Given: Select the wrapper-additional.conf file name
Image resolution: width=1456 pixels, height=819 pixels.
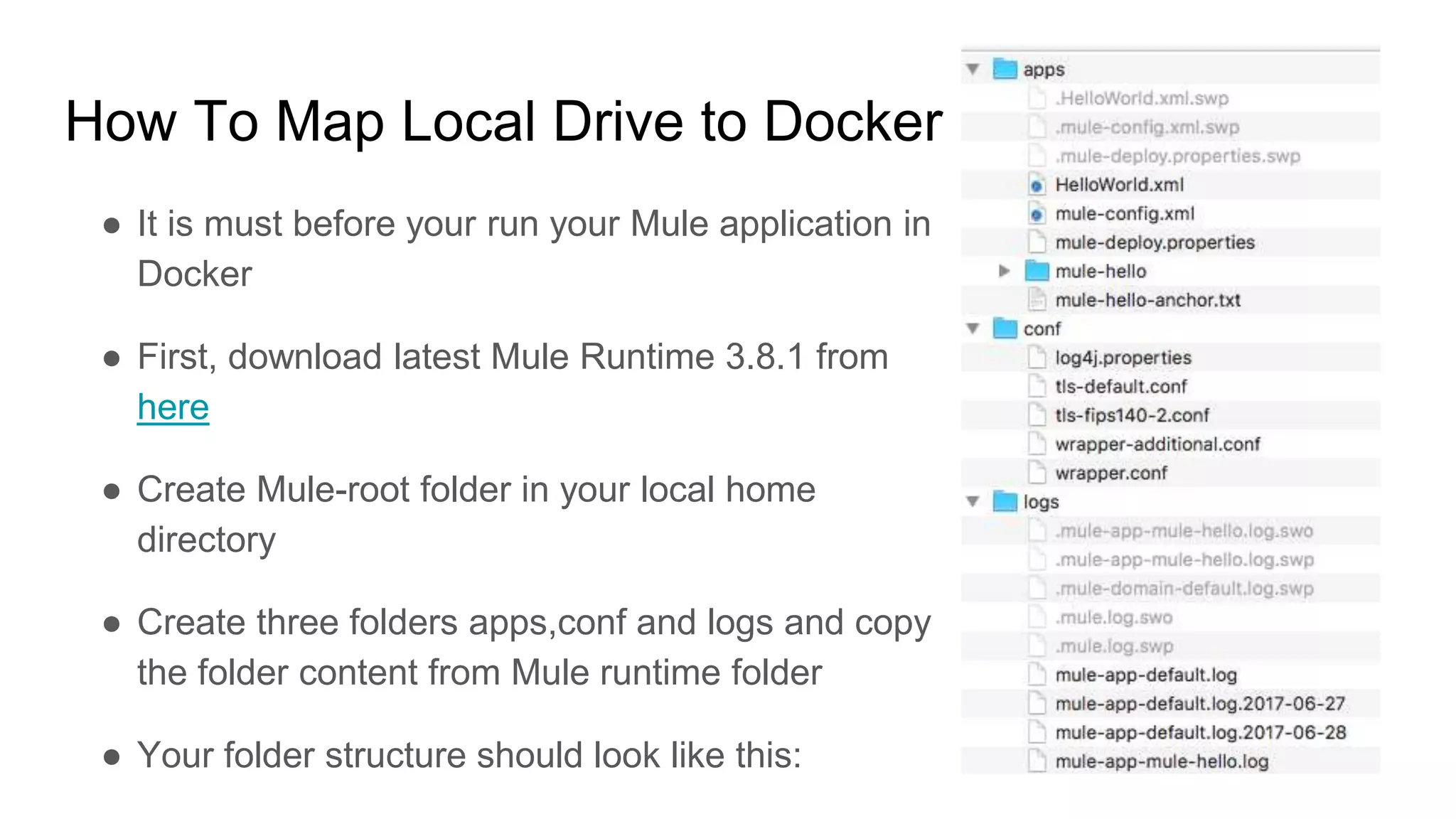Looking at the screenshot, I should (x=1157, y=444).
